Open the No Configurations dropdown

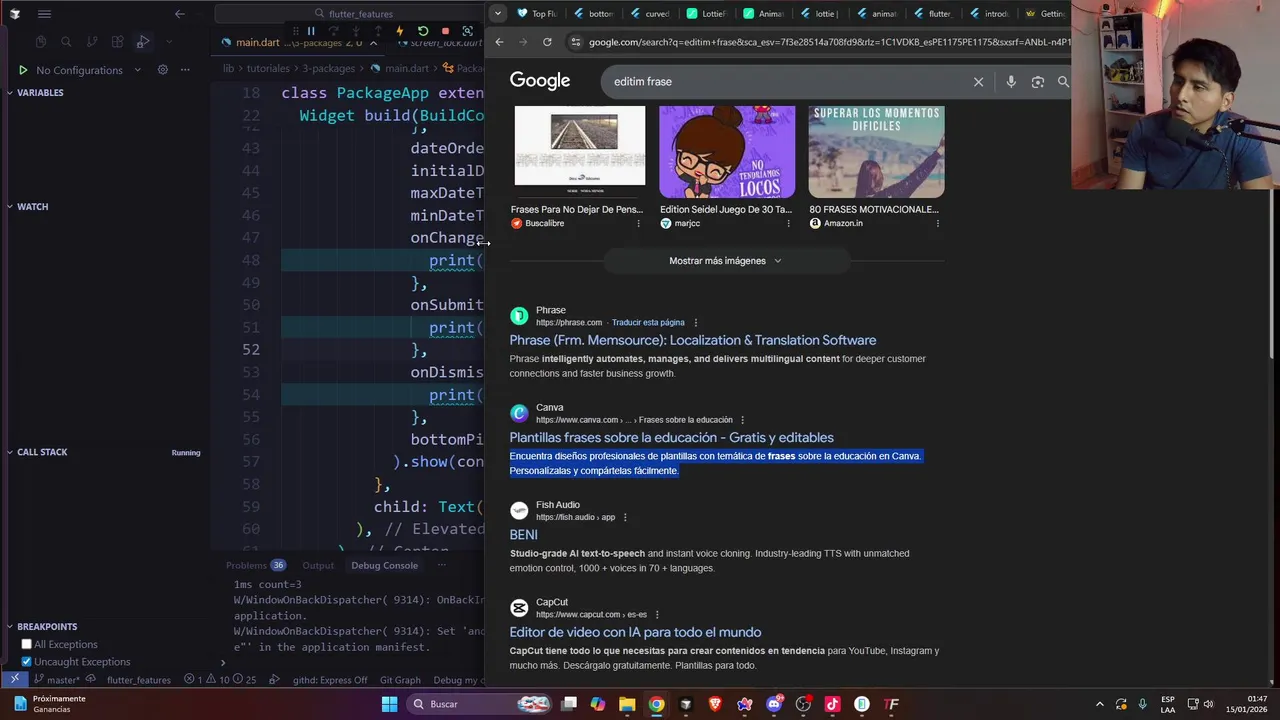88,70
